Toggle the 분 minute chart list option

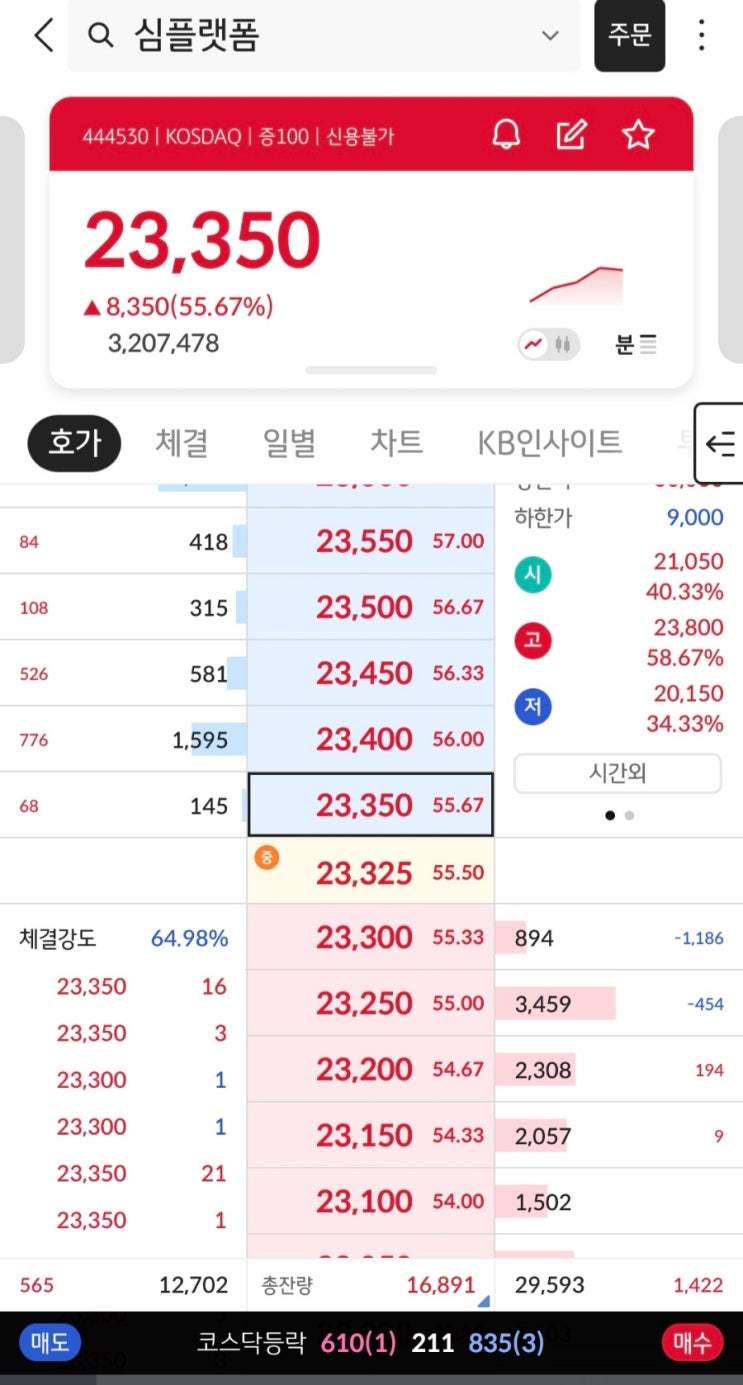tap(636, 345)
